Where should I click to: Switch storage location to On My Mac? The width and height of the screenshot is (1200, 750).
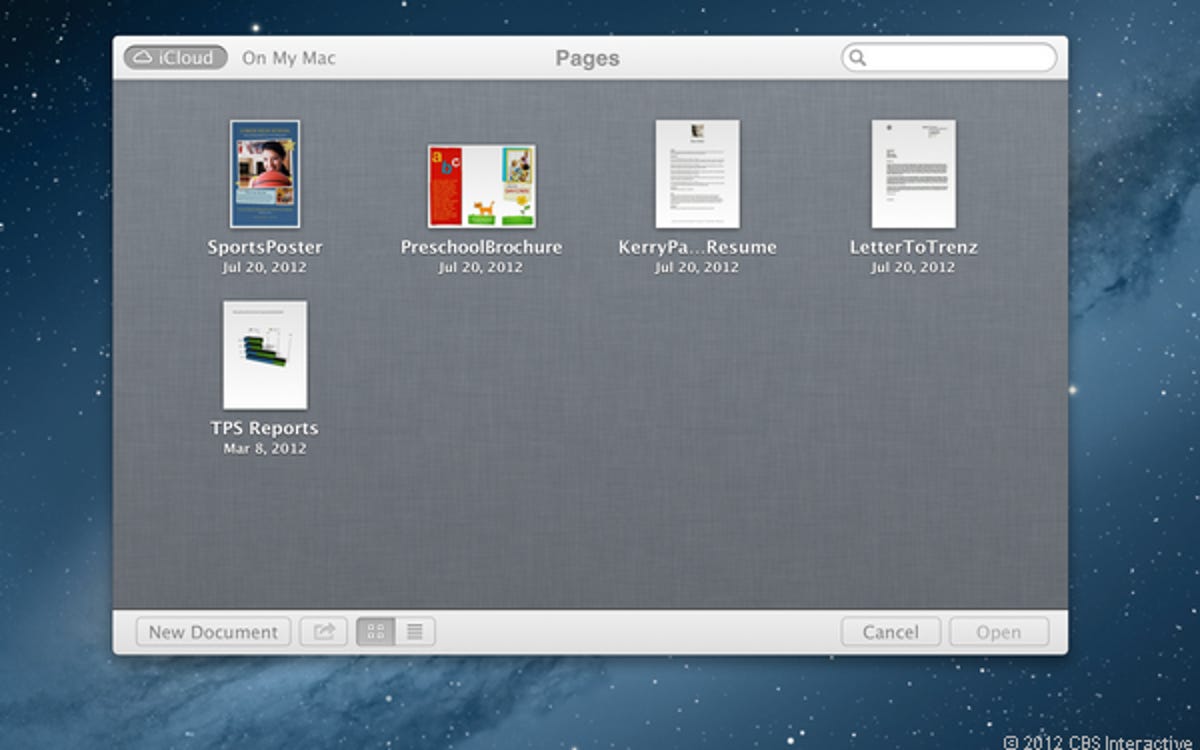point(287,58)
